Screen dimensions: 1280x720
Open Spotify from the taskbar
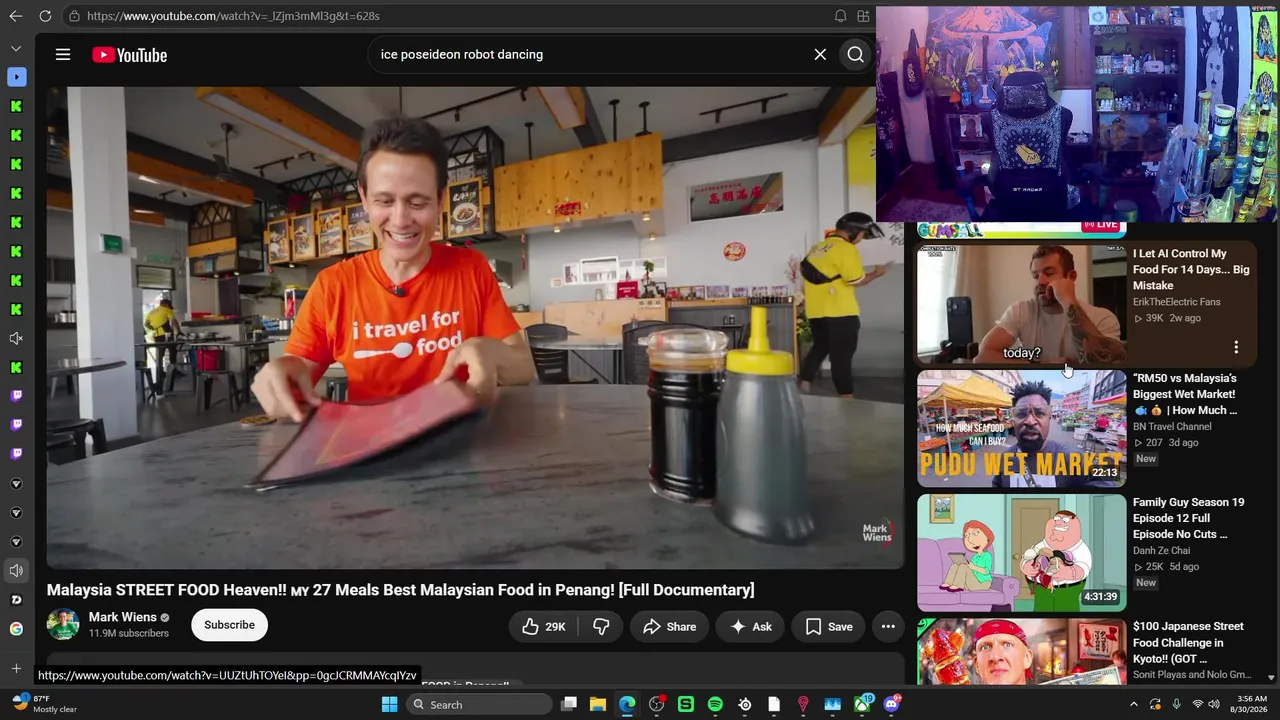coord(715,705)
